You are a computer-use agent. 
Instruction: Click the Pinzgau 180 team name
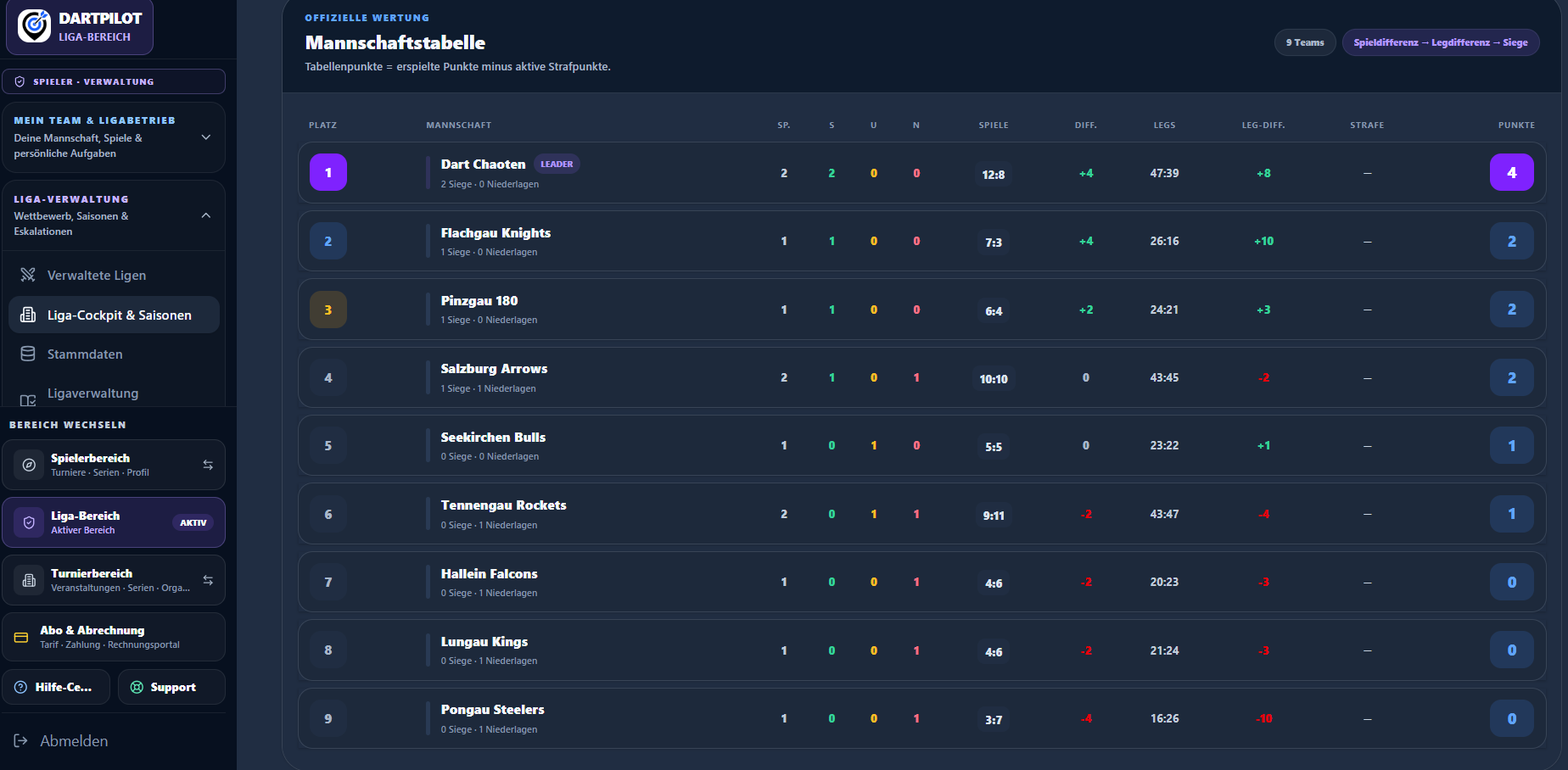[x=479, y=300]
